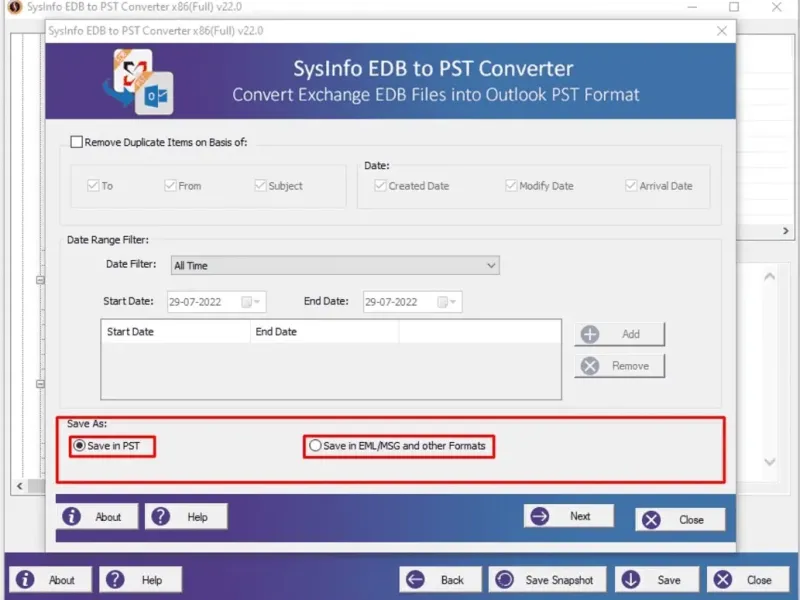Viewport: 800px width, 600px height.
Task: Click scroll down arrow in right panel
Action: pyautogui.click(x=769, y=462)
